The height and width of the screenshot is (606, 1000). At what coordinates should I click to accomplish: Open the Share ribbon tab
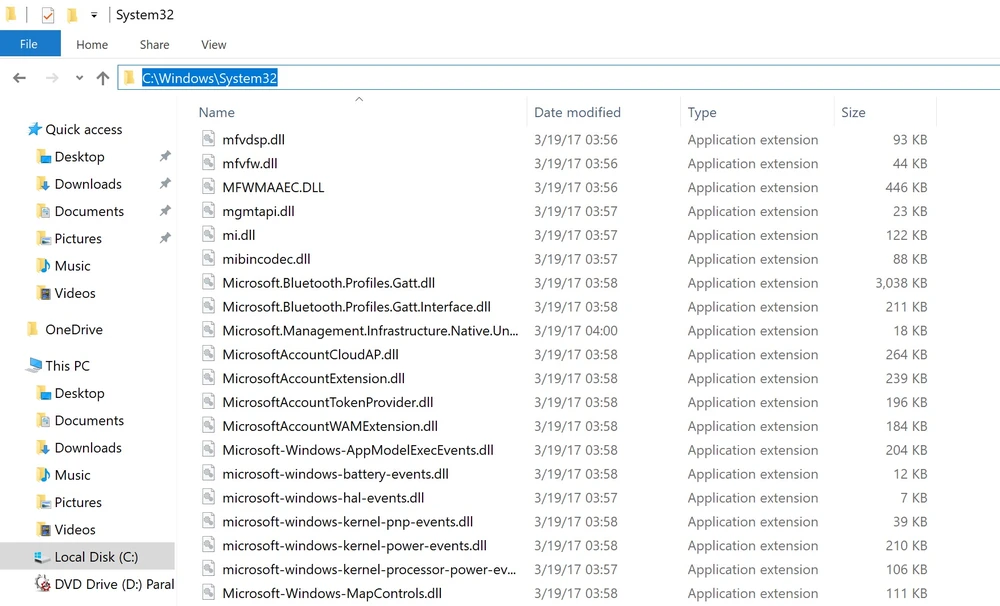pyautogui.click(x=154, y=44)
